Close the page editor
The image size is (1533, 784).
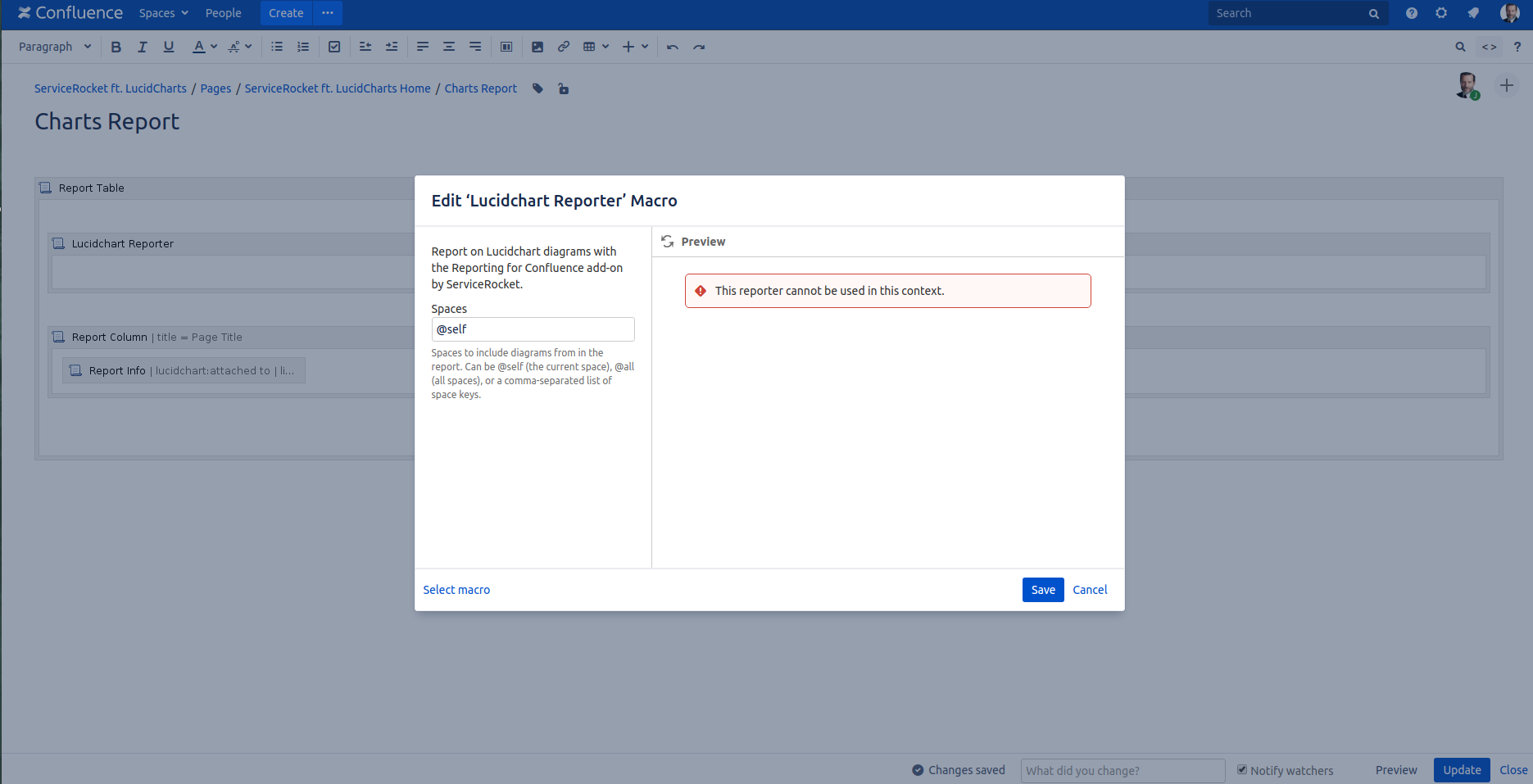[1513, 770]
